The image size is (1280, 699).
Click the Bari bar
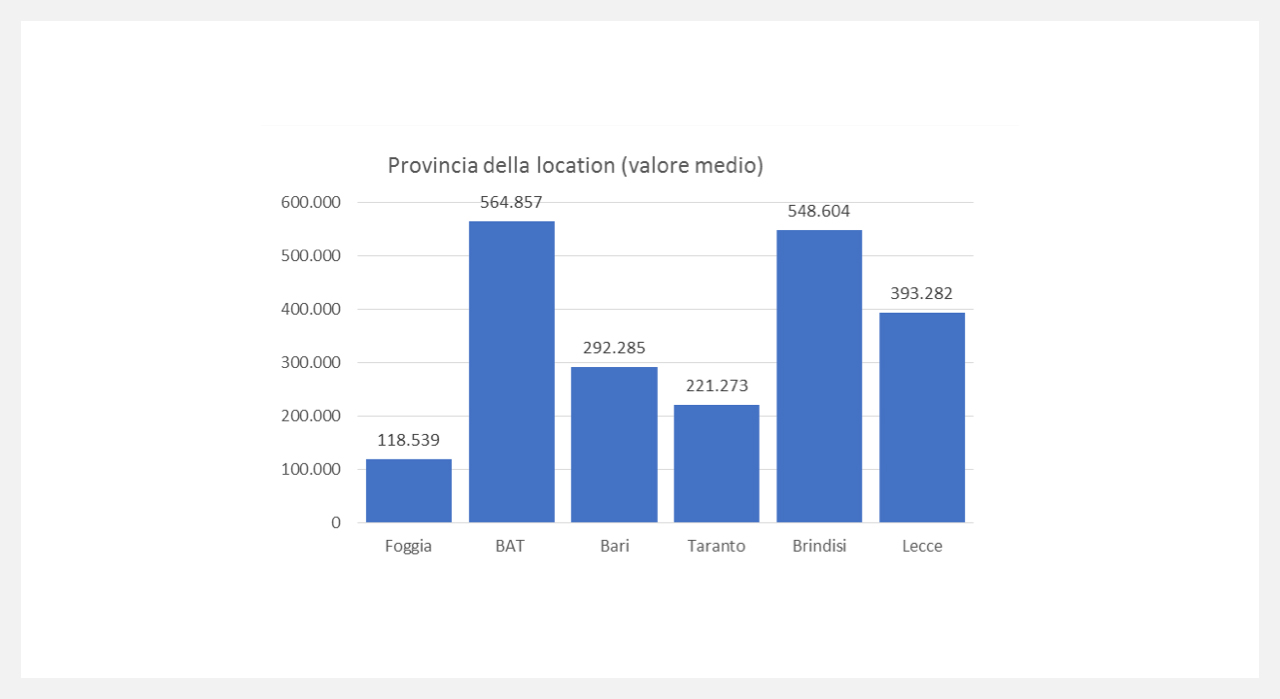pos(614,445)
